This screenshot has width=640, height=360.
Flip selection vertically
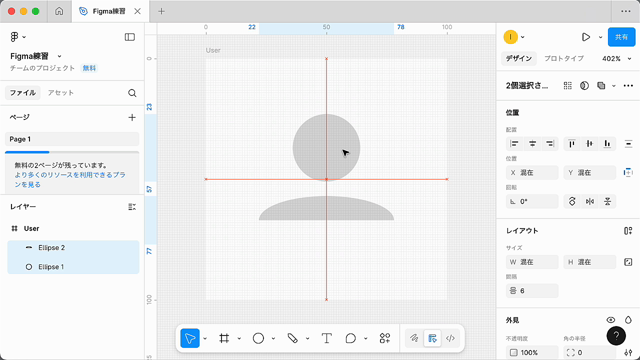(x=607, y=202)
